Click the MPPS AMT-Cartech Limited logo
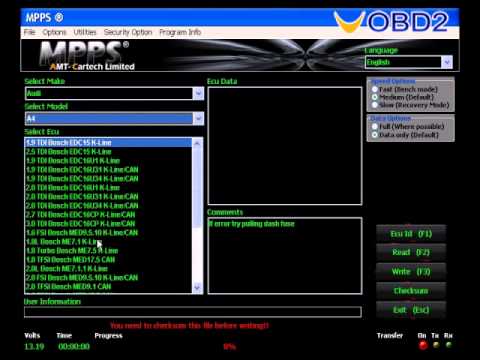The width and height of the screenshot is (480, 360). pos(87,56)
